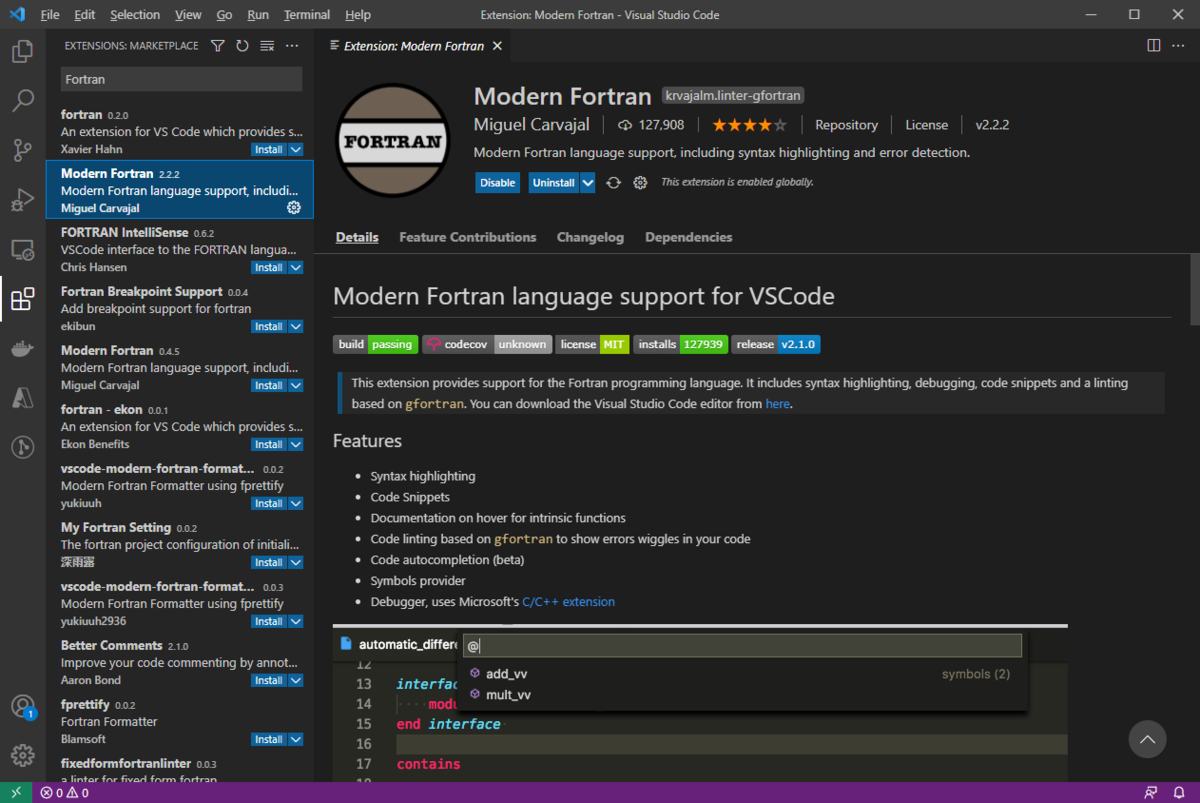This screenshot has width=1200, height=803.
Task: Click the remote window status bar icon
Action: [15, 793]
